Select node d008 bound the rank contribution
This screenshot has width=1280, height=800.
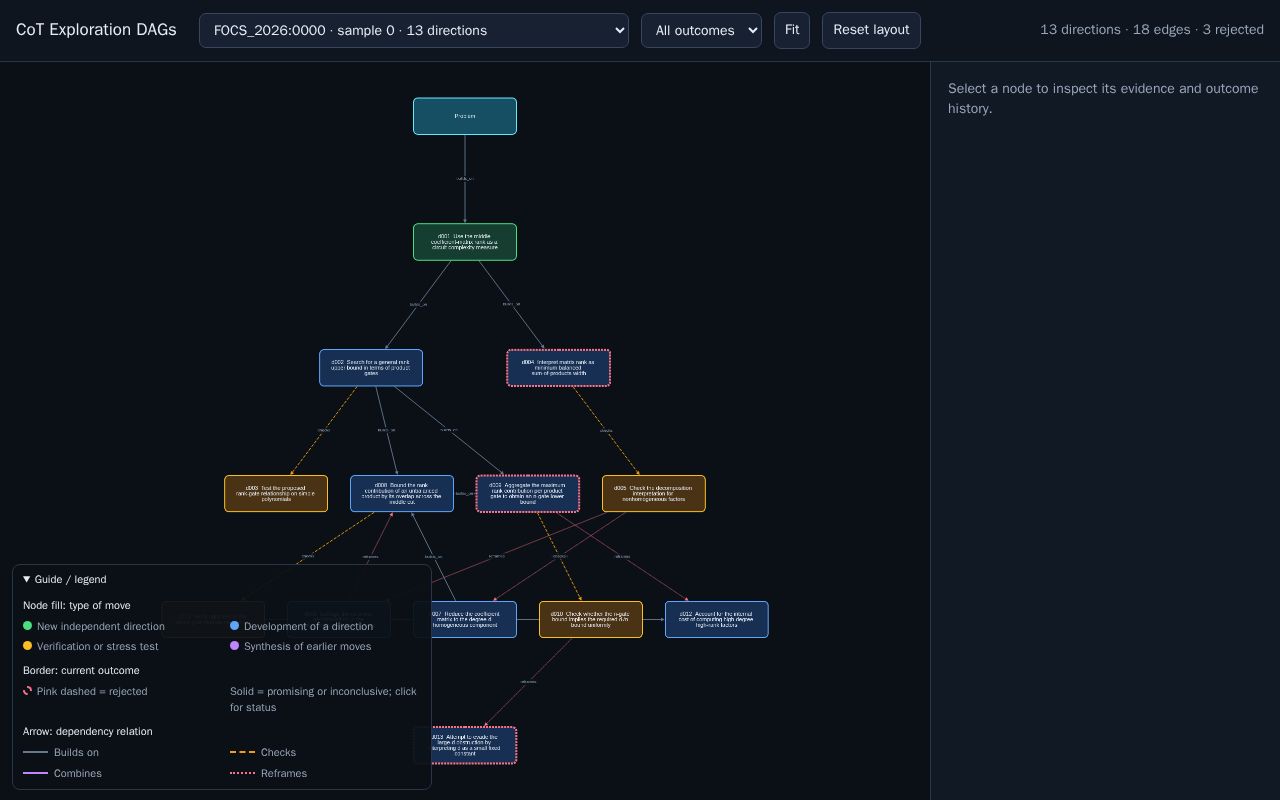pos(402,494)
